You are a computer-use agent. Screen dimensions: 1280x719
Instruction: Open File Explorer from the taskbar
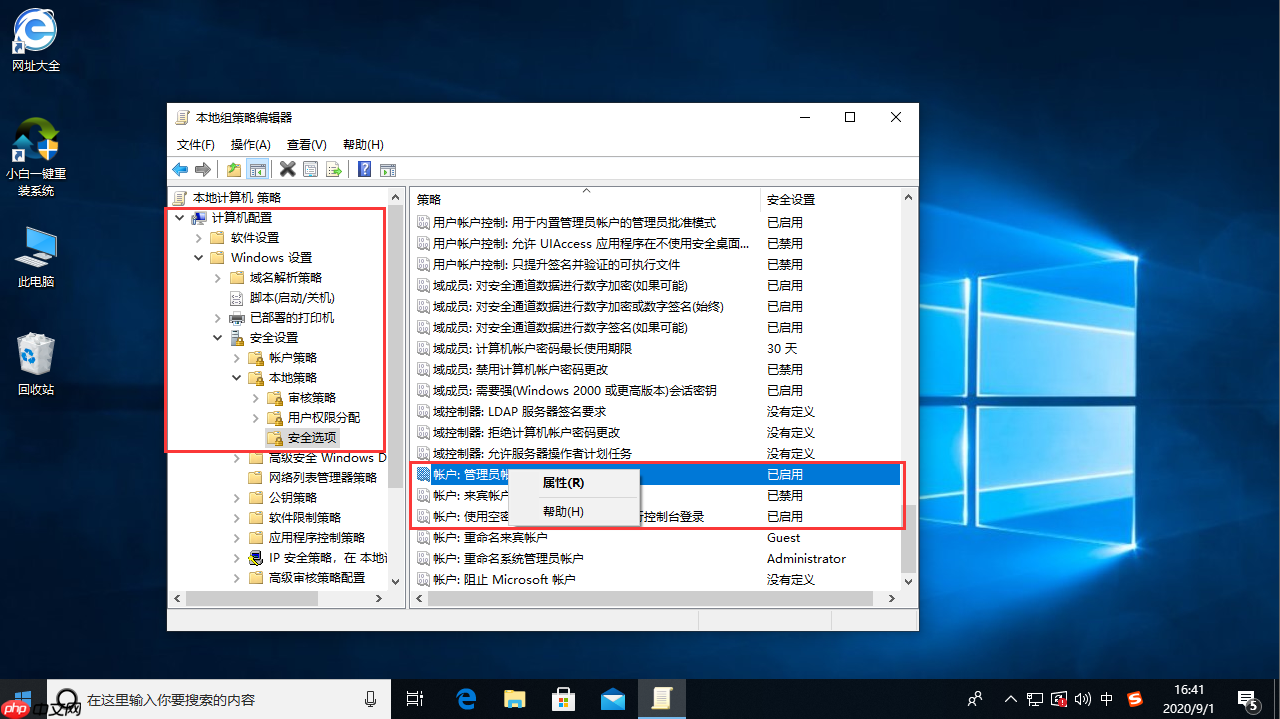coord(514,698)
